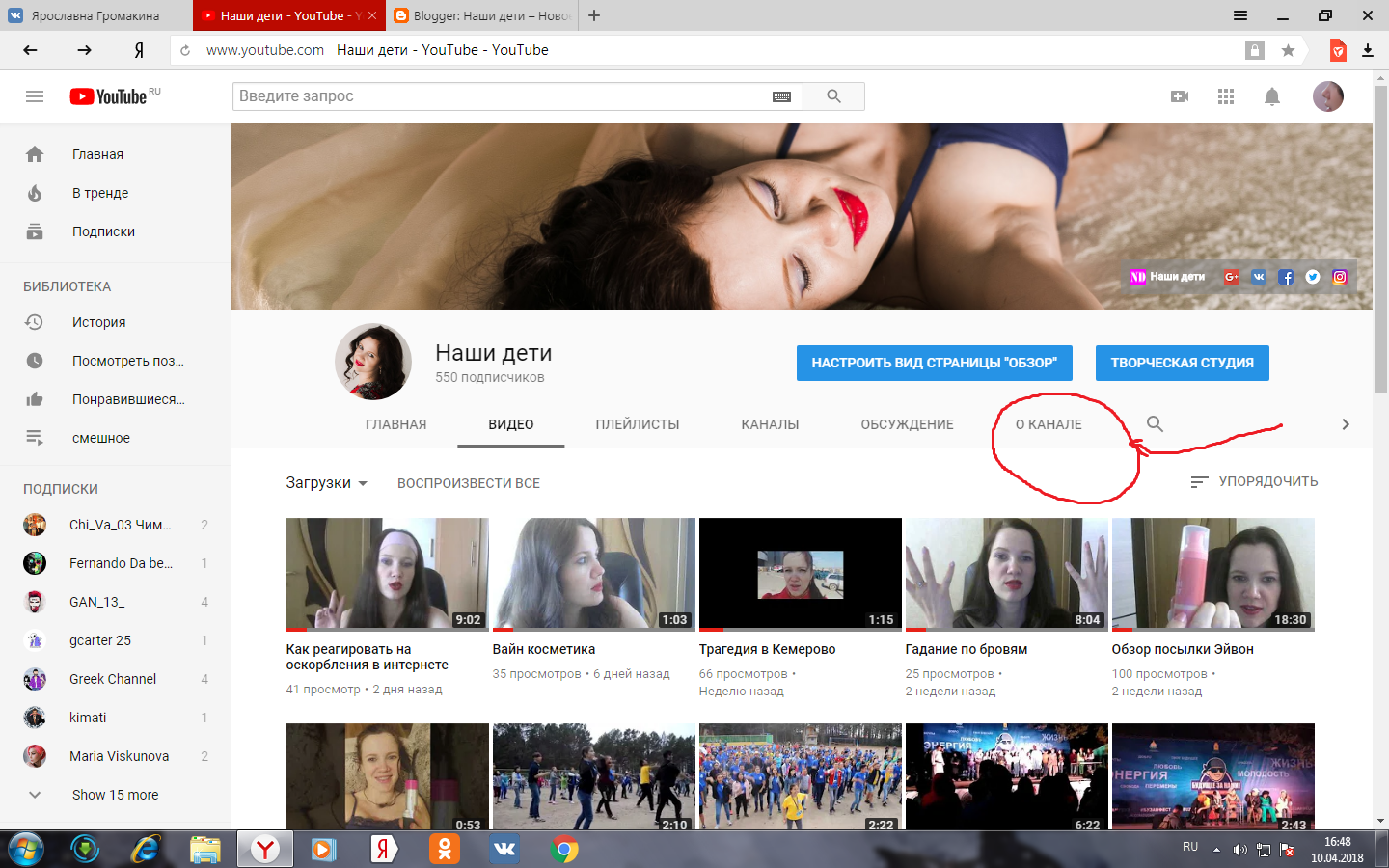Click page vertical scrollbar
The height and width of the screenshot is (868, 1389).
pos(1381,241)
